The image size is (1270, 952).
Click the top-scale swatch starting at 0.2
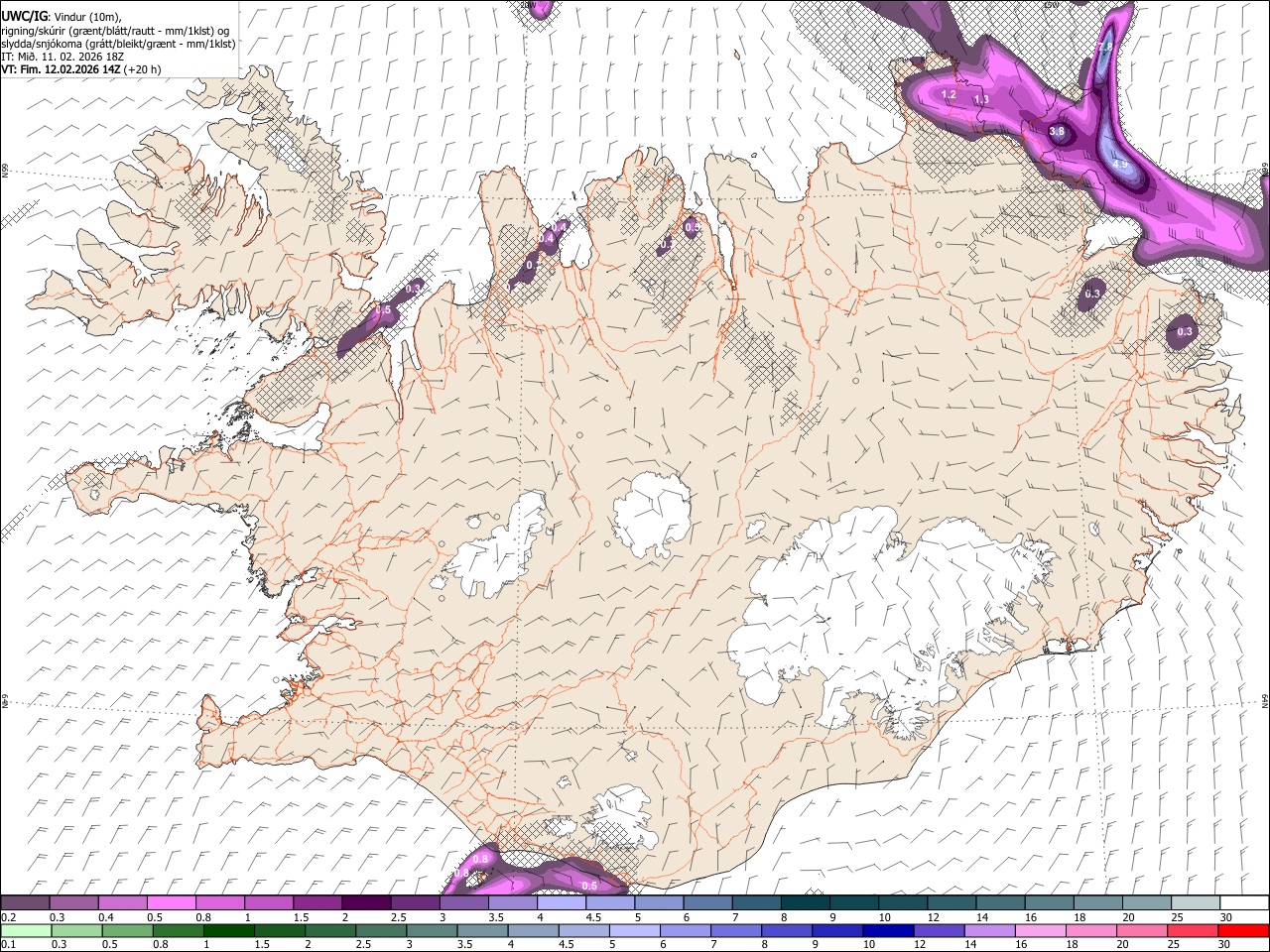26,903
